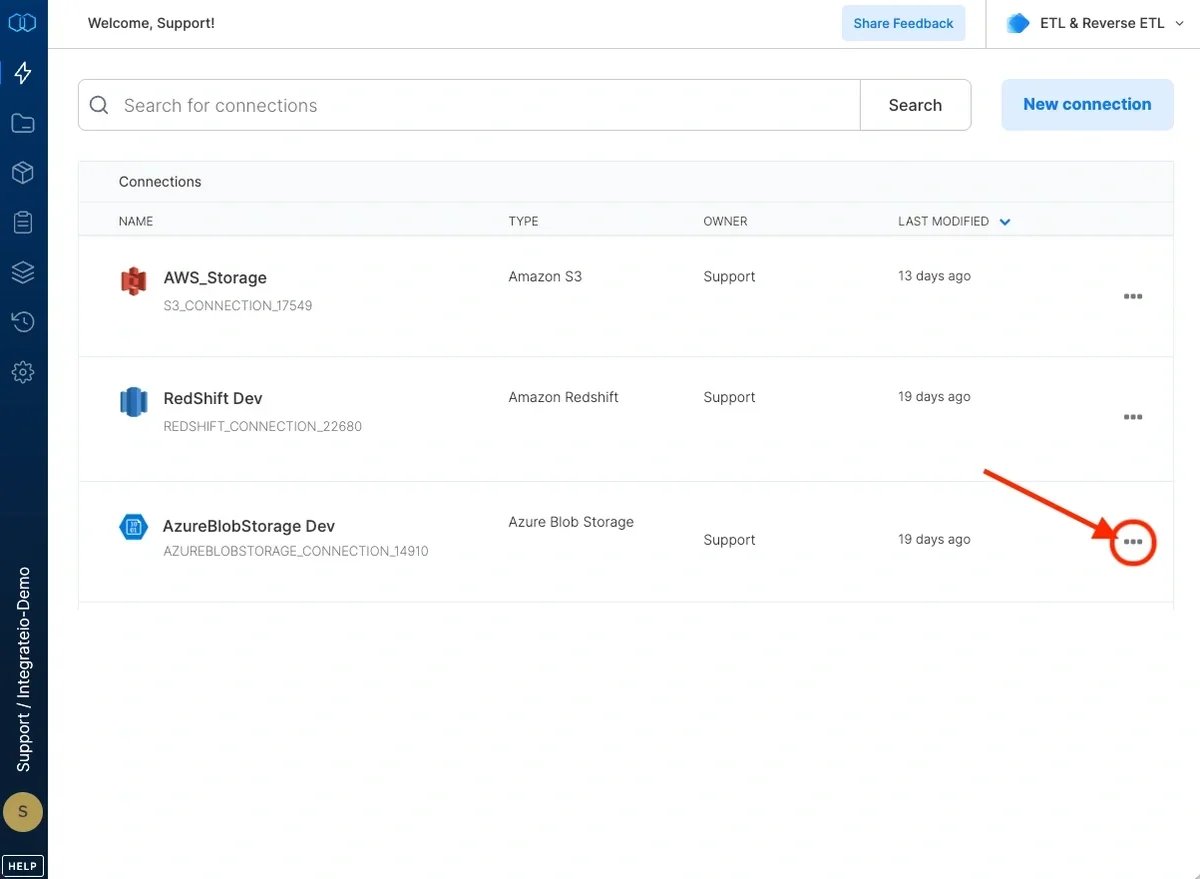Click the user avatar labeled S

tap(23, 812)
